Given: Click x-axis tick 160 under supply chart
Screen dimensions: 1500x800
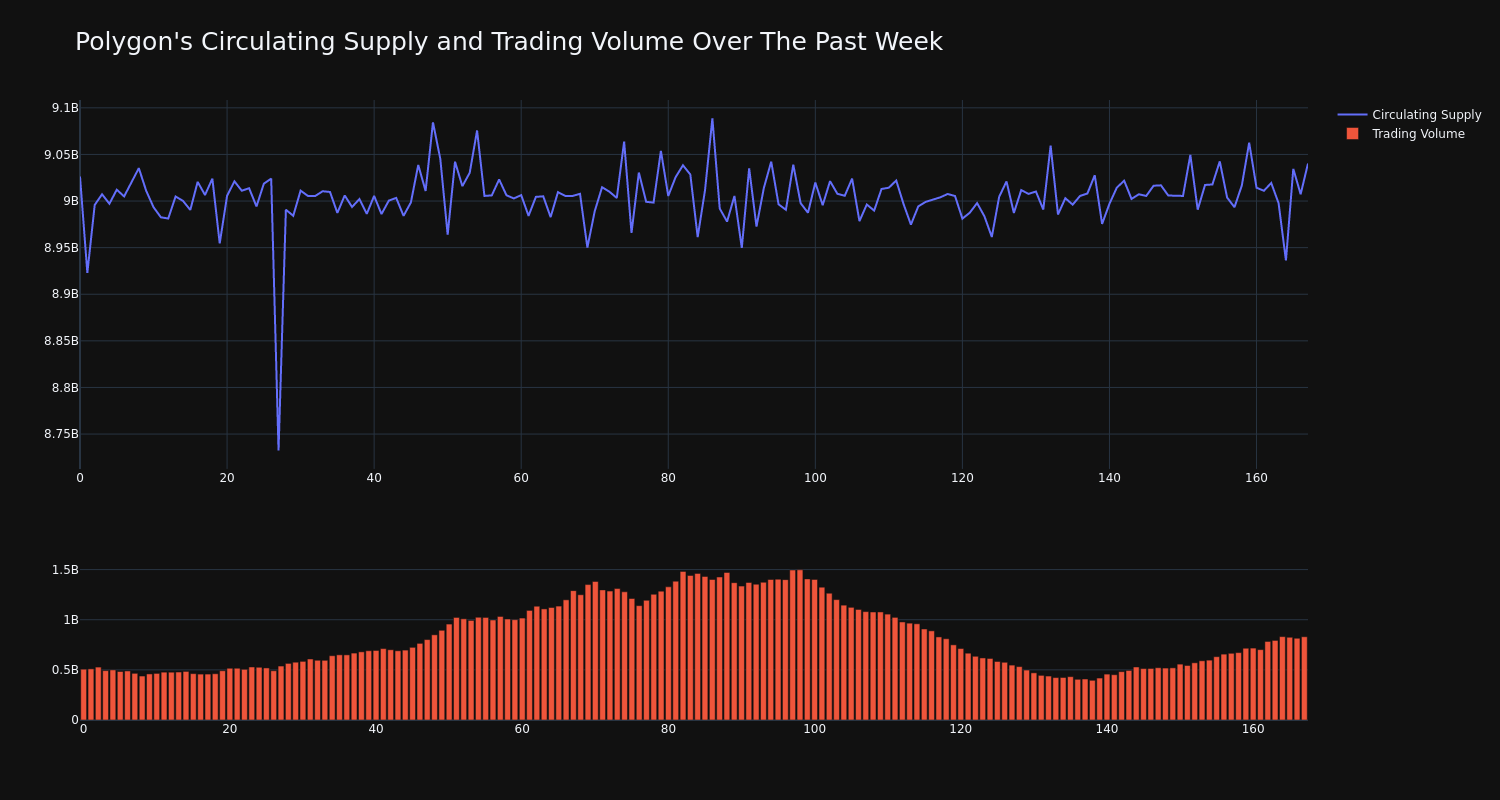Looking at the screenshot, I should 1256,478.
